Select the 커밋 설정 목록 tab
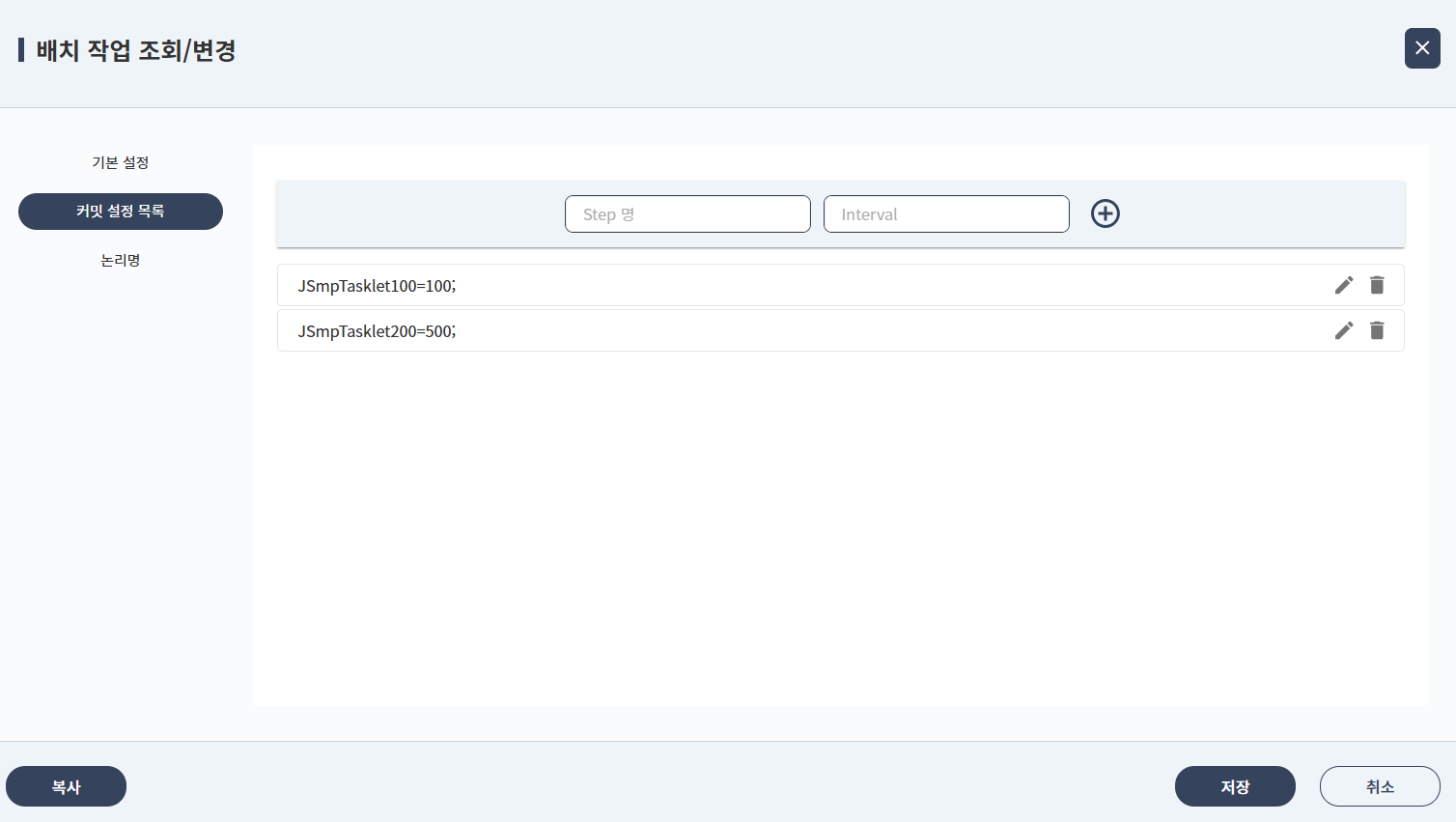 pyautogui.click(x=121, y=212)
